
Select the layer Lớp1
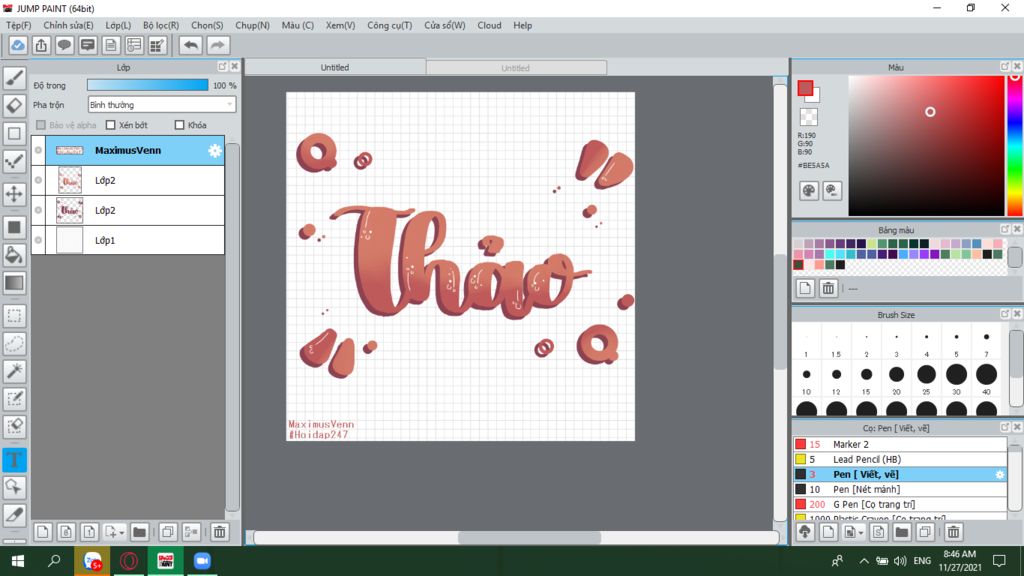point(128,240)
